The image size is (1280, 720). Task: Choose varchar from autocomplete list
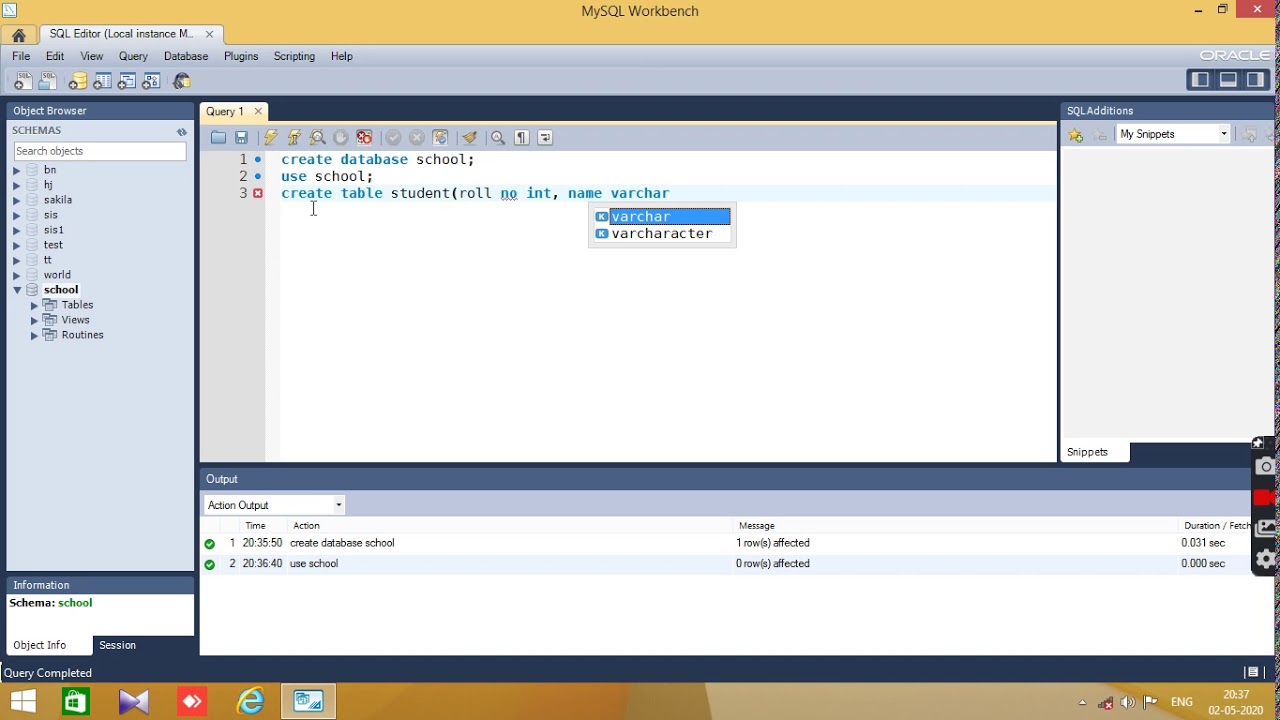pyautogui.click(x=662, y=217)
